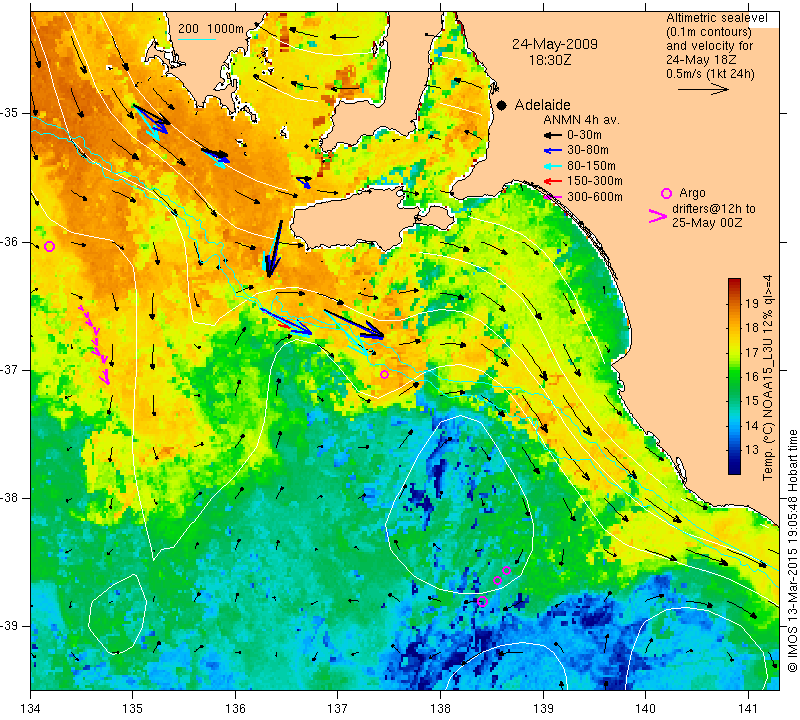The width and height of the screenshot is (800, 720).
Task: Click the magenta drifters chevron legend symbol
Action: pos(657,216)
